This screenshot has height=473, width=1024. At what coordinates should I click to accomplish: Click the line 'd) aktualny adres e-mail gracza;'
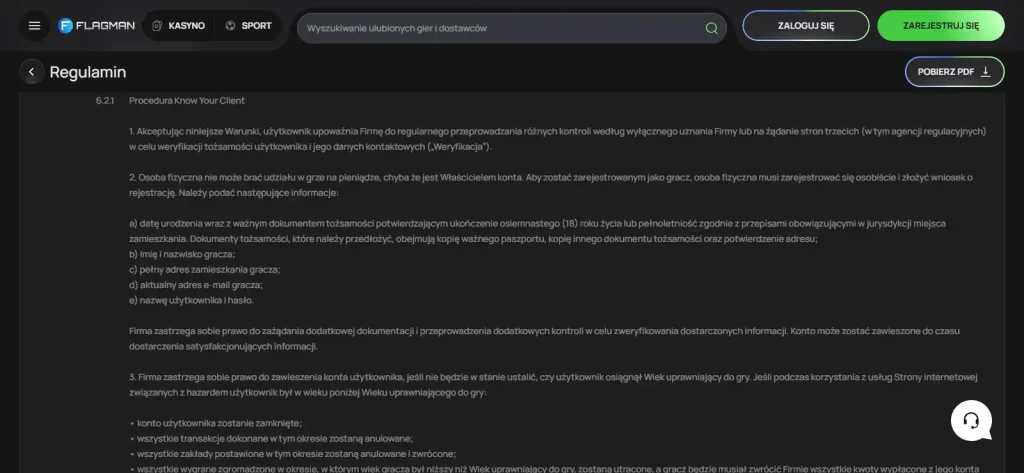tap(196, 285)
